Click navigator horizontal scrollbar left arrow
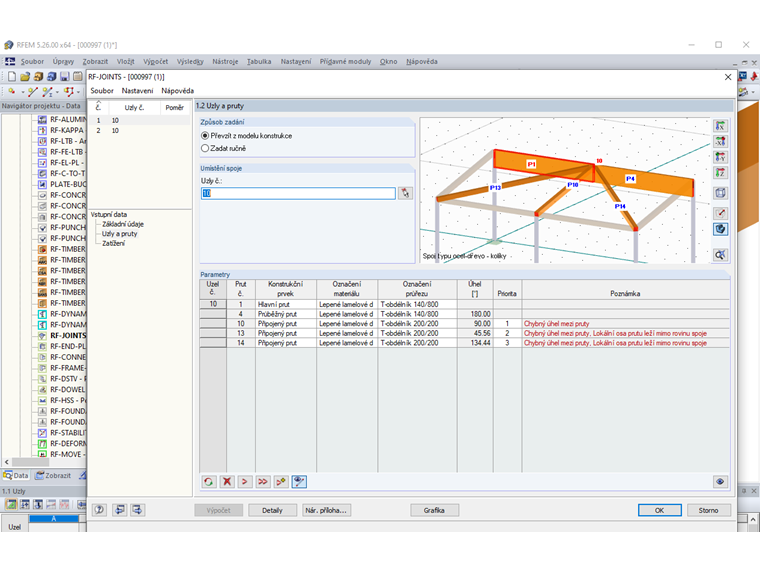760x570 pixels. 6,462
